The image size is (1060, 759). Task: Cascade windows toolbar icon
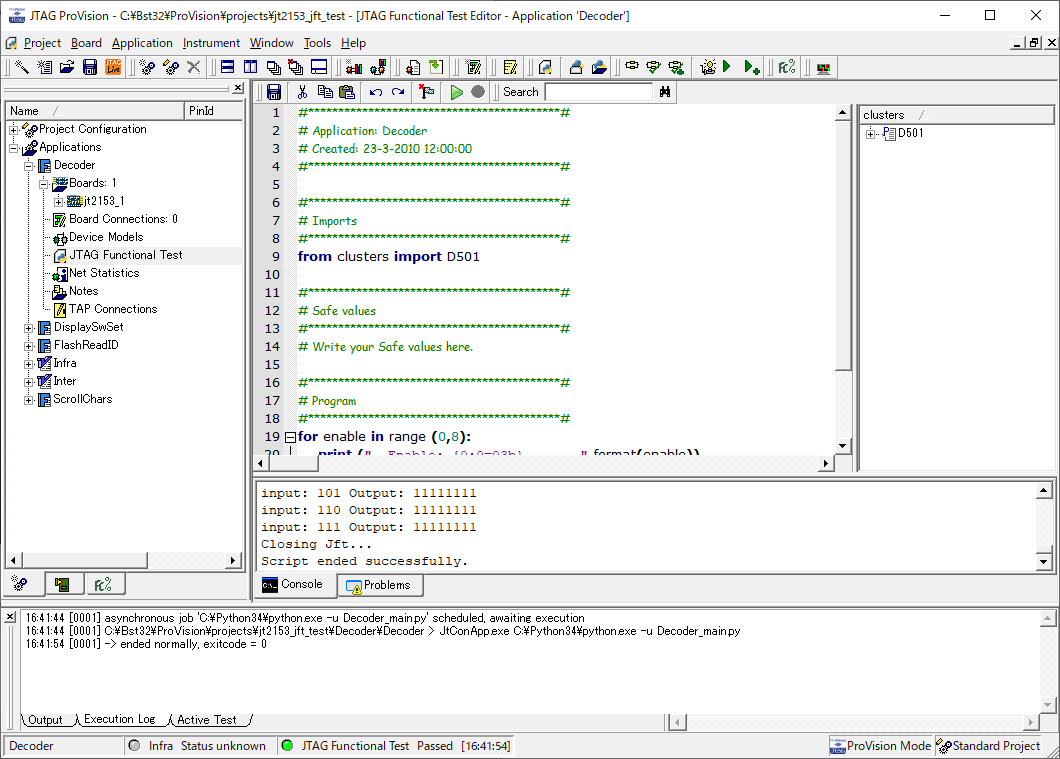[274, 67]
